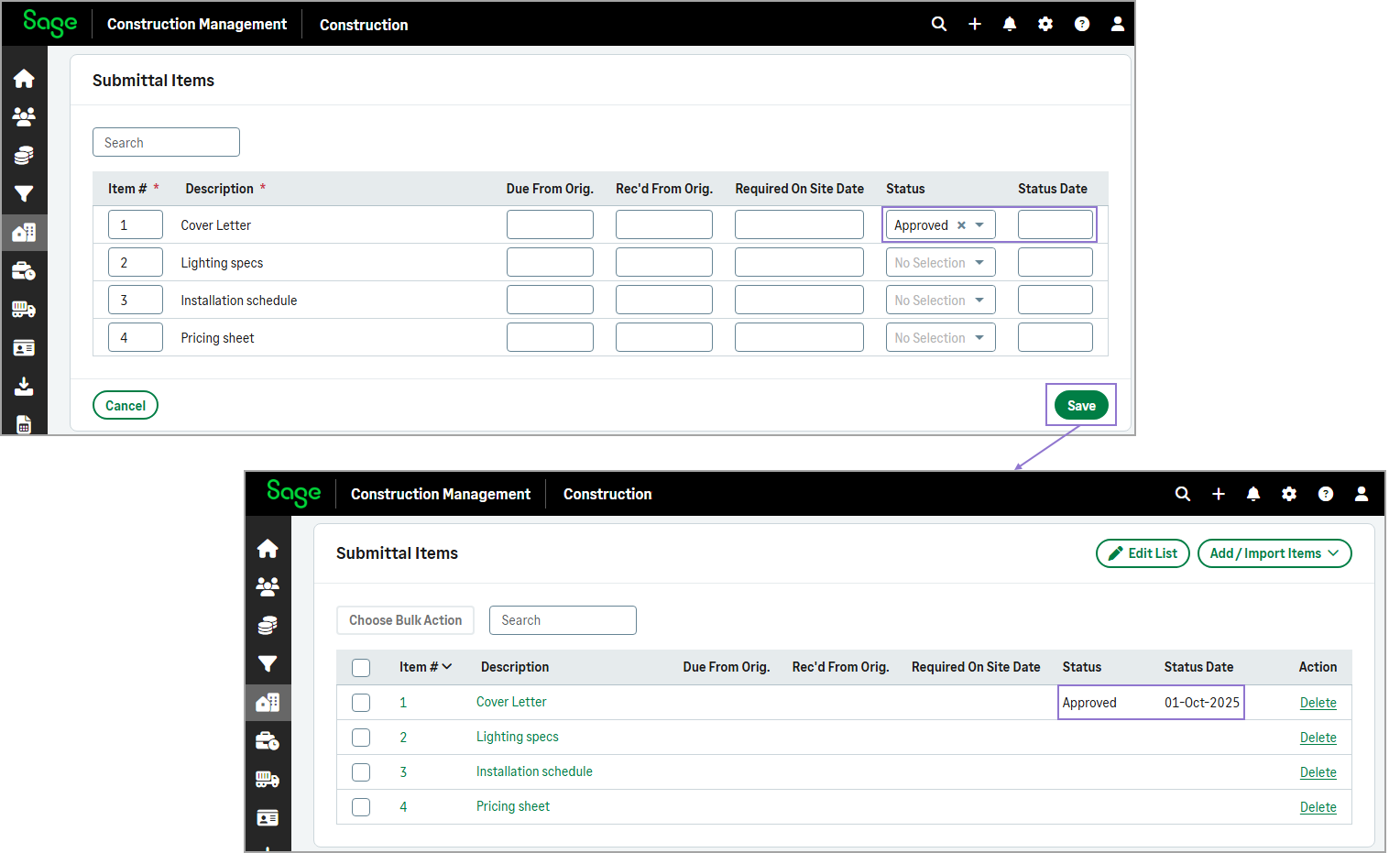The height and width of the screenshot is (853, 1400).
Task: Check the box next to Lighting specs
Action: pyautogui.click(x=361, y=738)
